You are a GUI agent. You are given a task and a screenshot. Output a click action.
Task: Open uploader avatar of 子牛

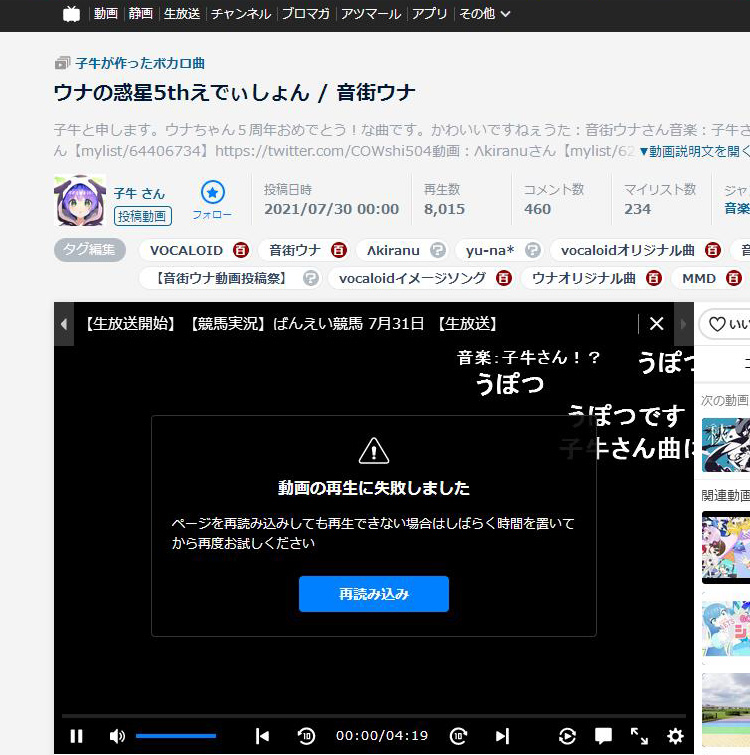click(80, 201)
